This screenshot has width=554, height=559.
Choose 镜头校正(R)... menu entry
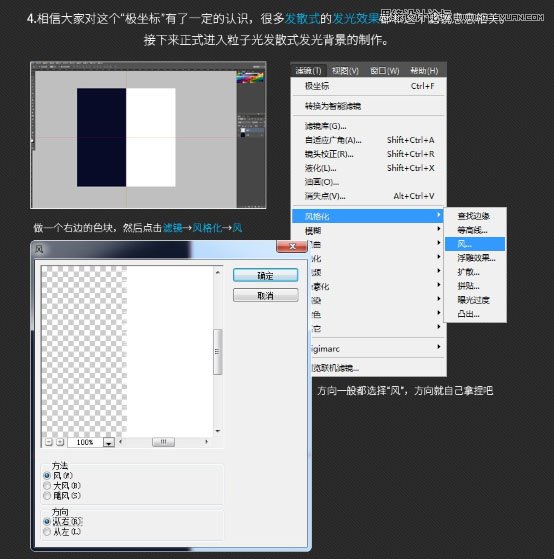coord(369,154)
